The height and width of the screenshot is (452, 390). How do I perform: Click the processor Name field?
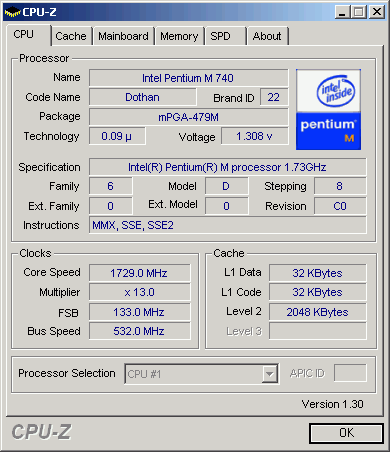click(x=188, y=78)
